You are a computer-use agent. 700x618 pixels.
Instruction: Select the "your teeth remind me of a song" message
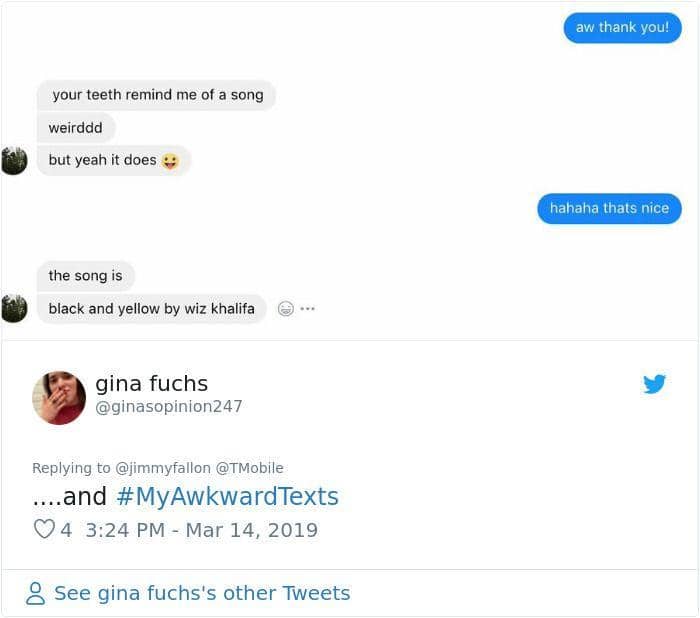[x=157, y=95]
